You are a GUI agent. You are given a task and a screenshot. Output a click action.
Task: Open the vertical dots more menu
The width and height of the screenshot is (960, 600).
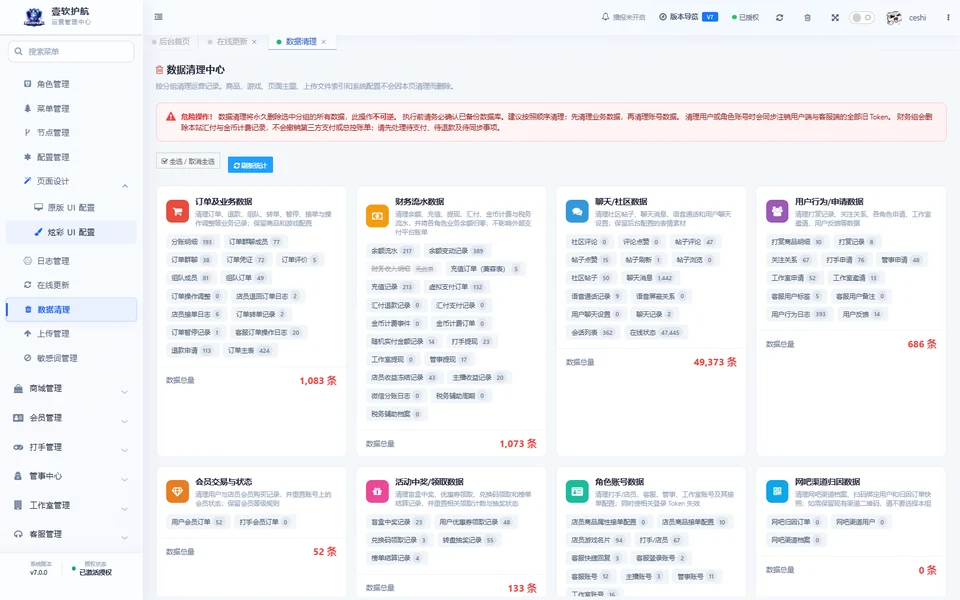tap(948, 18)
